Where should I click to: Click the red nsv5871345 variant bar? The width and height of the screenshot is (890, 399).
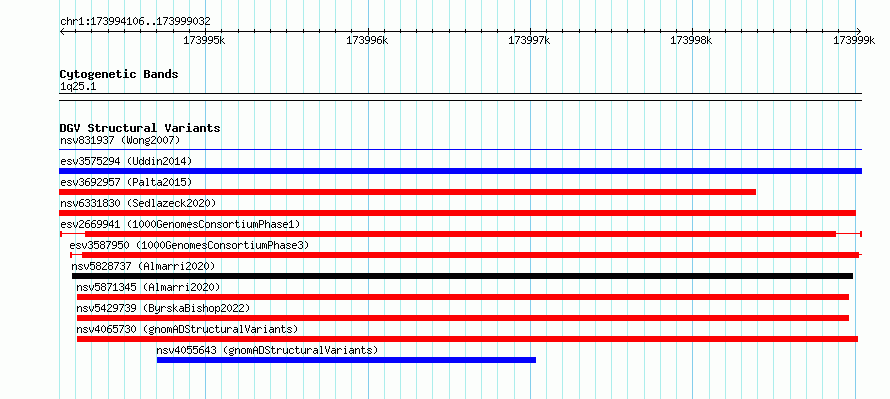[x=463, y=297]
